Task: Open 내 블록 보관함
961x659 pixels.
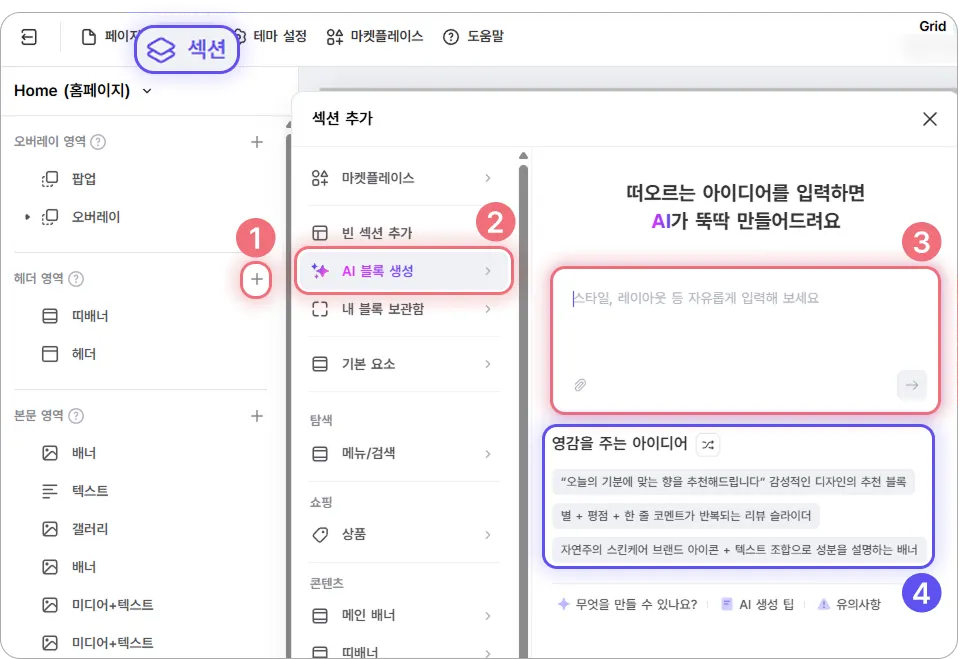Action: [x=403, y=309]
